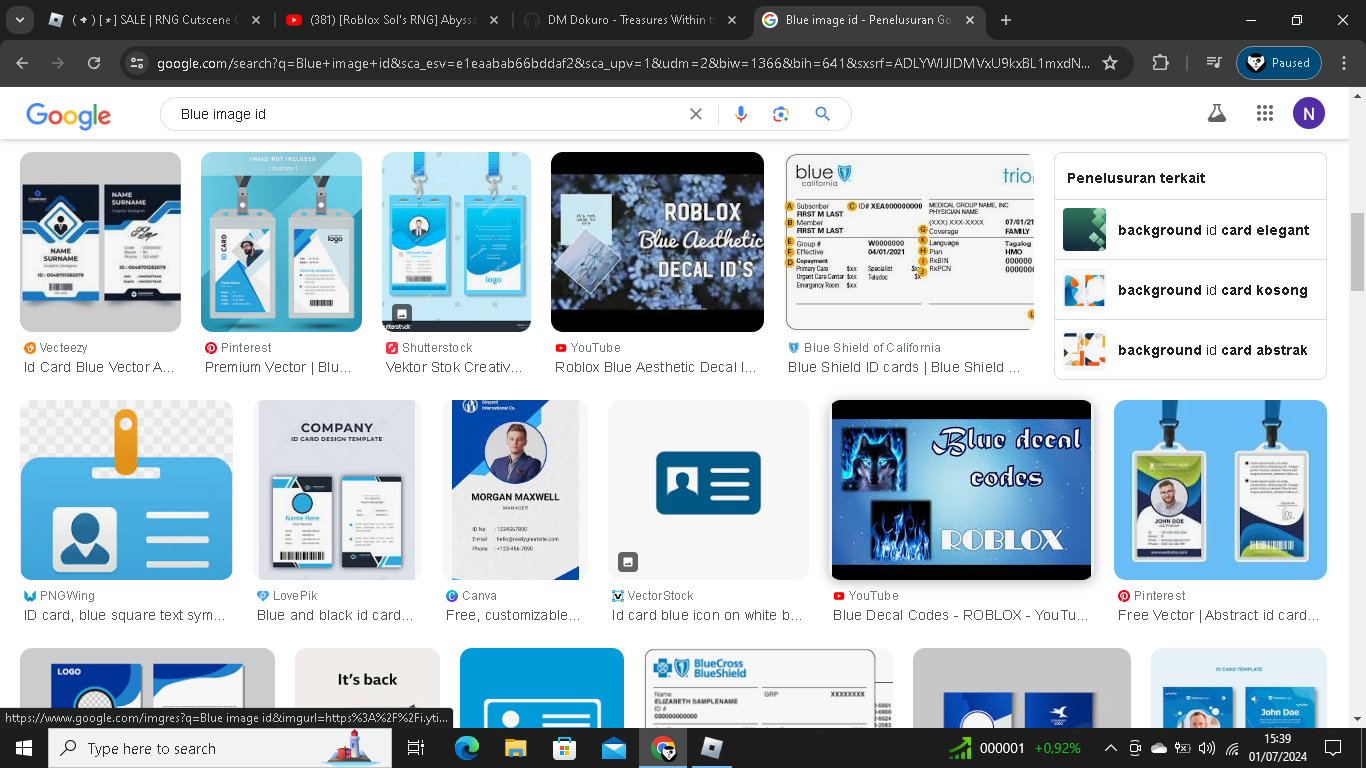Submit search with the magnifier icon
The image size is (1366, 768).
click(x=823, y=114)
